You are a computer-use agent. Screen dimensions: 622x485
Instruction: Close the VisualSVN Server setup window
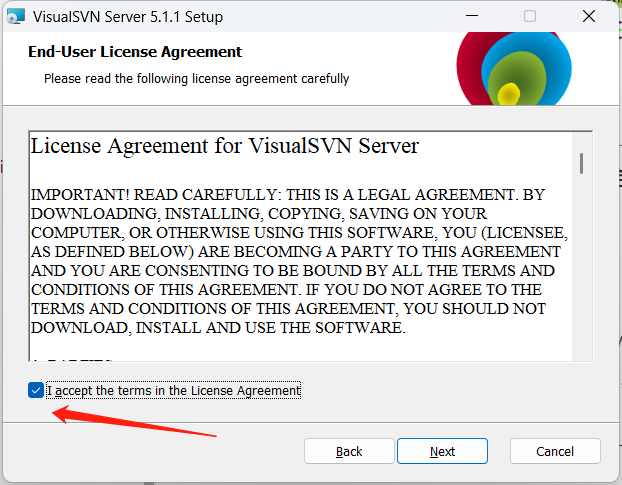click(x=590, y=16)
